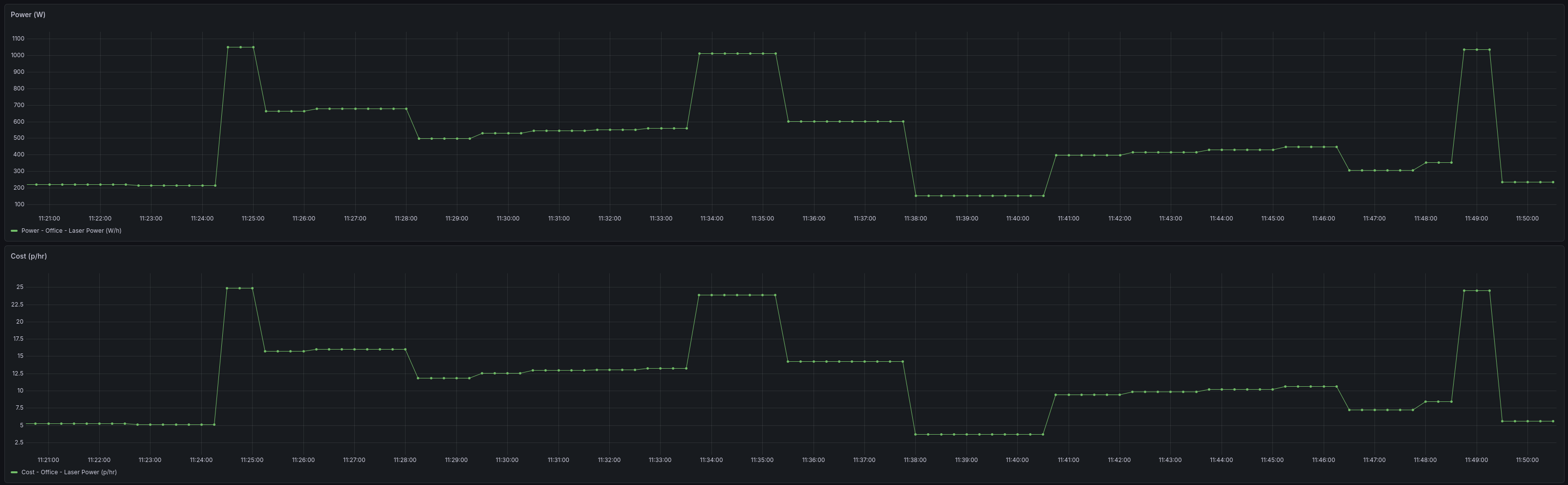
Task: Click the 700 y-axis label in the Power panel
Action: pyautogui.click(x=19, y=105)
